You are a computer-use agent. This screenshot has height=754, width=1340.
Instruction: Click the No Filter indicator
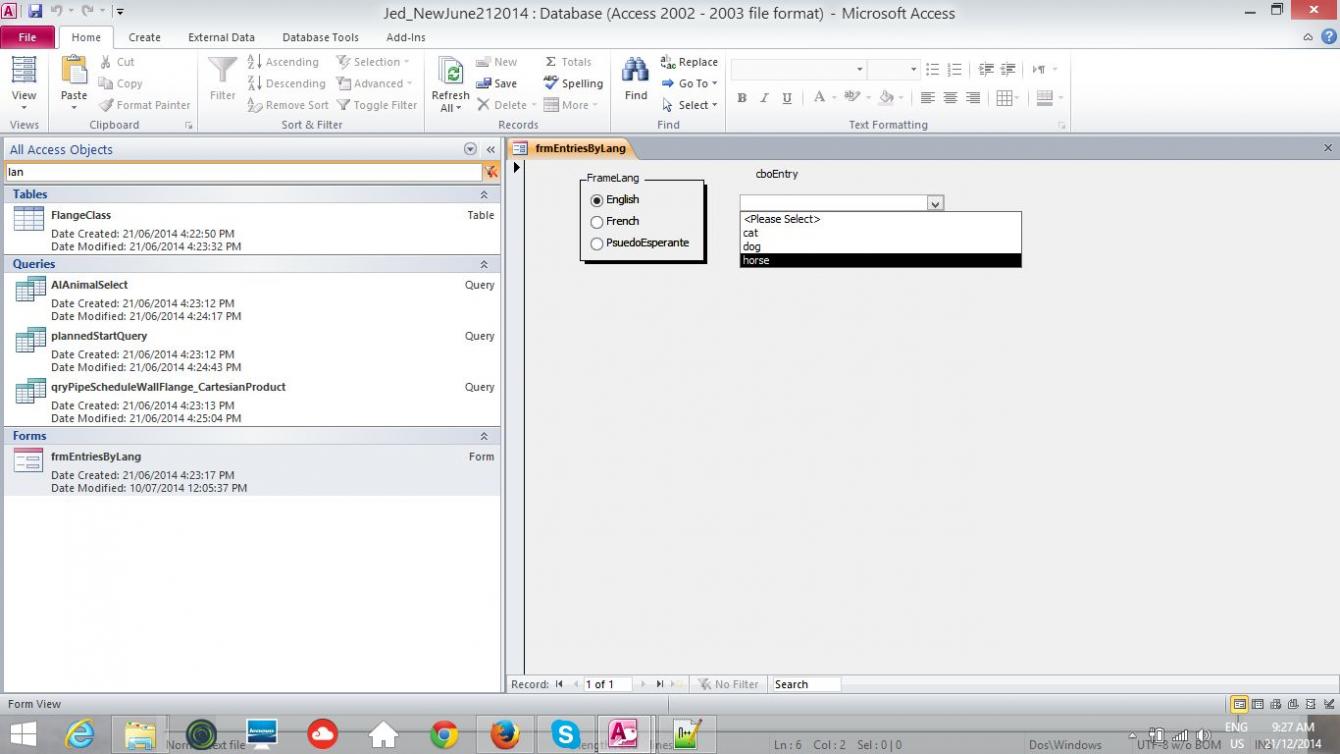728,685
